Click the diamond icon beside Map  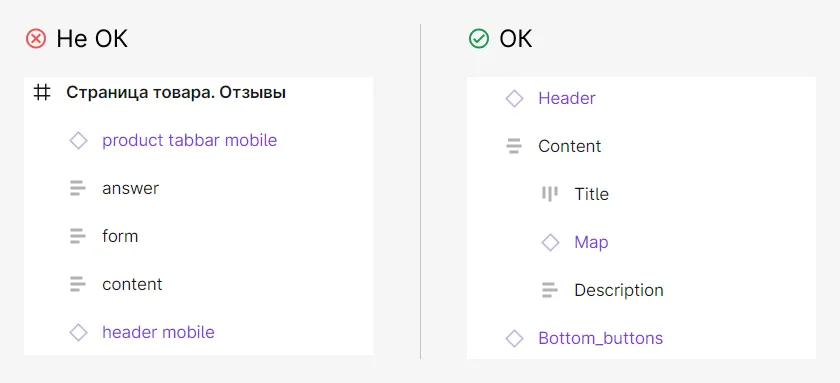[550, 243]
